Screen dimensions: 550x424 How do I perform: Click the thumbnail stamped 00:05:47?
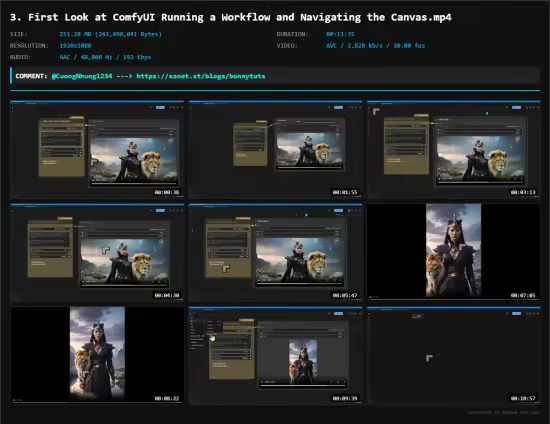pyautogui.click(x=275, y=253)
